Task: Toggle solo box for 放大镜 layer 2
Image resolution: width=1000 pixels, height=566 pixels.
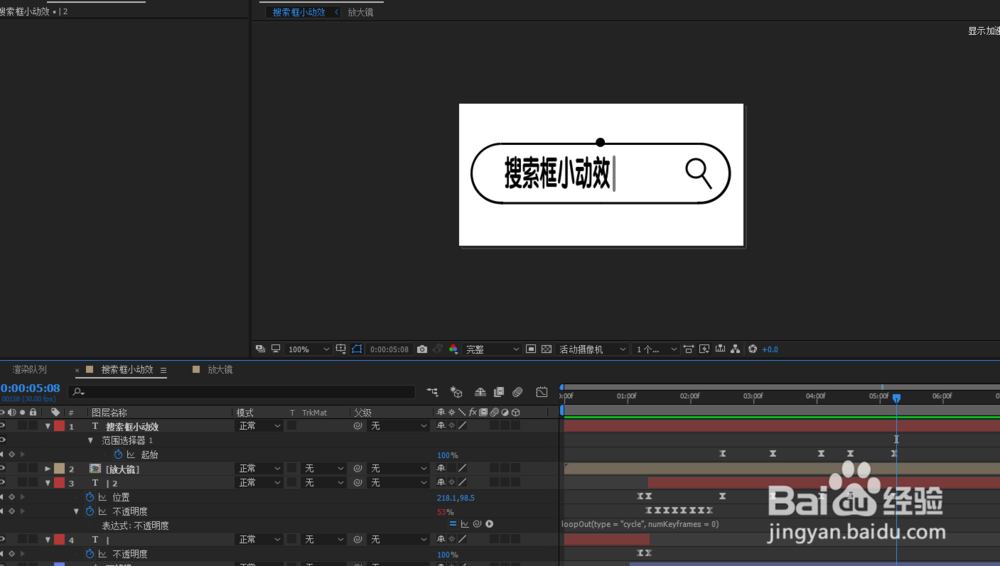Action: [x=22, y=468]
